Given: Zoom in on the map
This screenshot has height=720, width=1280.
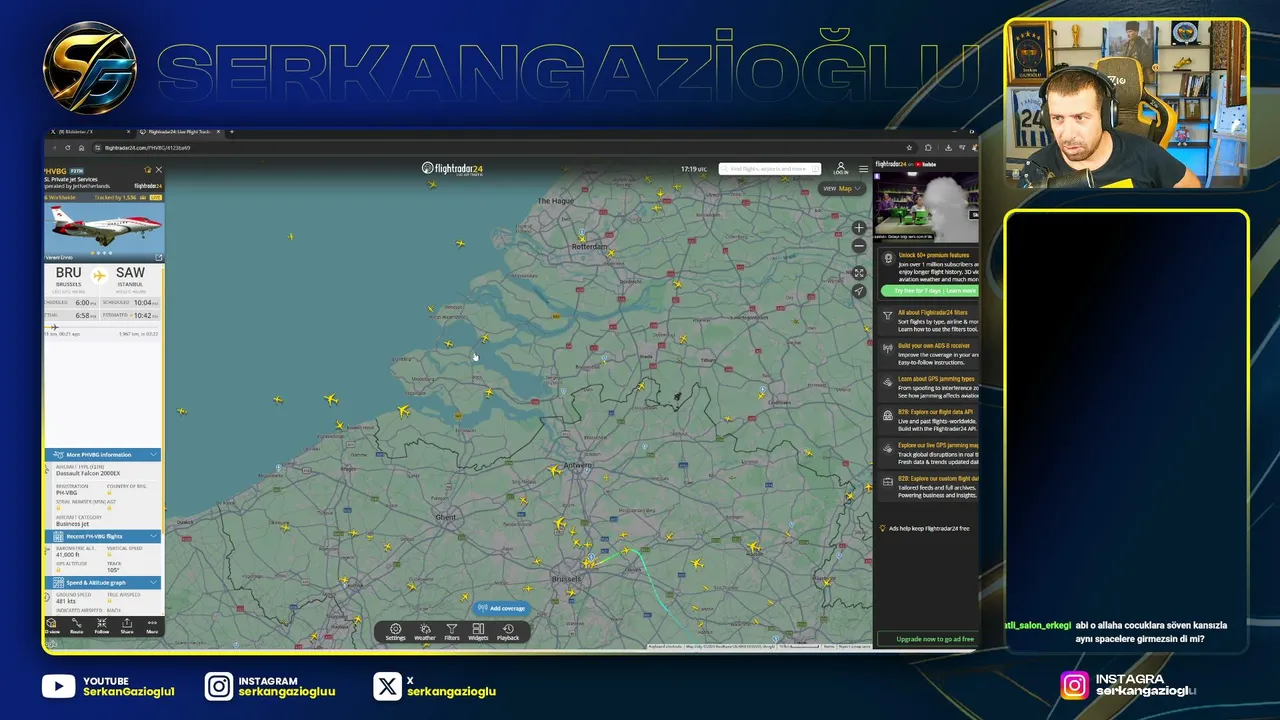Looking at the screenshot, I should click(859, 228).
